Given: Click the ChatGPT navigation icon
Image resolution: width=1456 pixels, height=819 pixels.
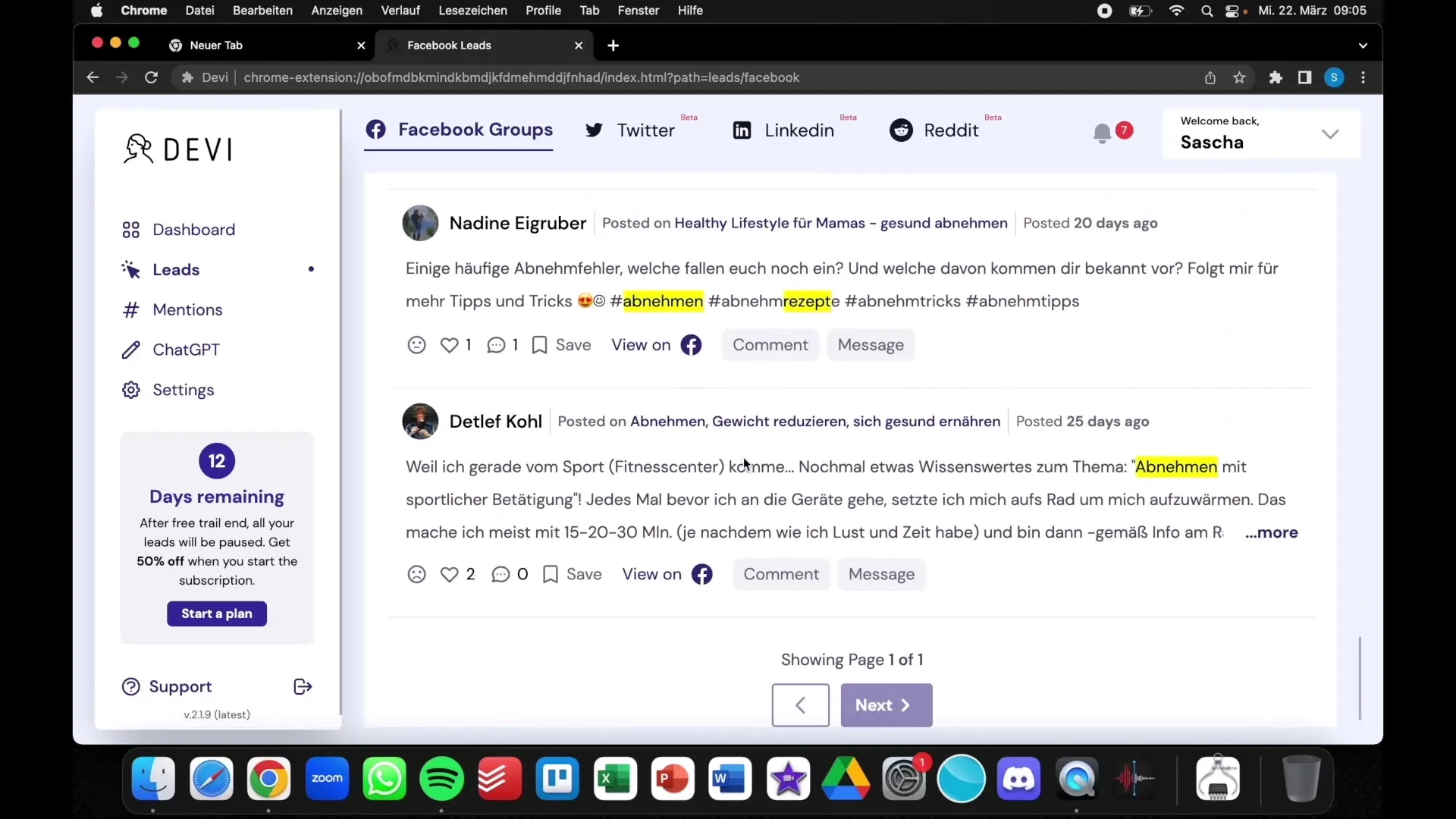Looking at the screenshot, I should click(x=130, y=349).
